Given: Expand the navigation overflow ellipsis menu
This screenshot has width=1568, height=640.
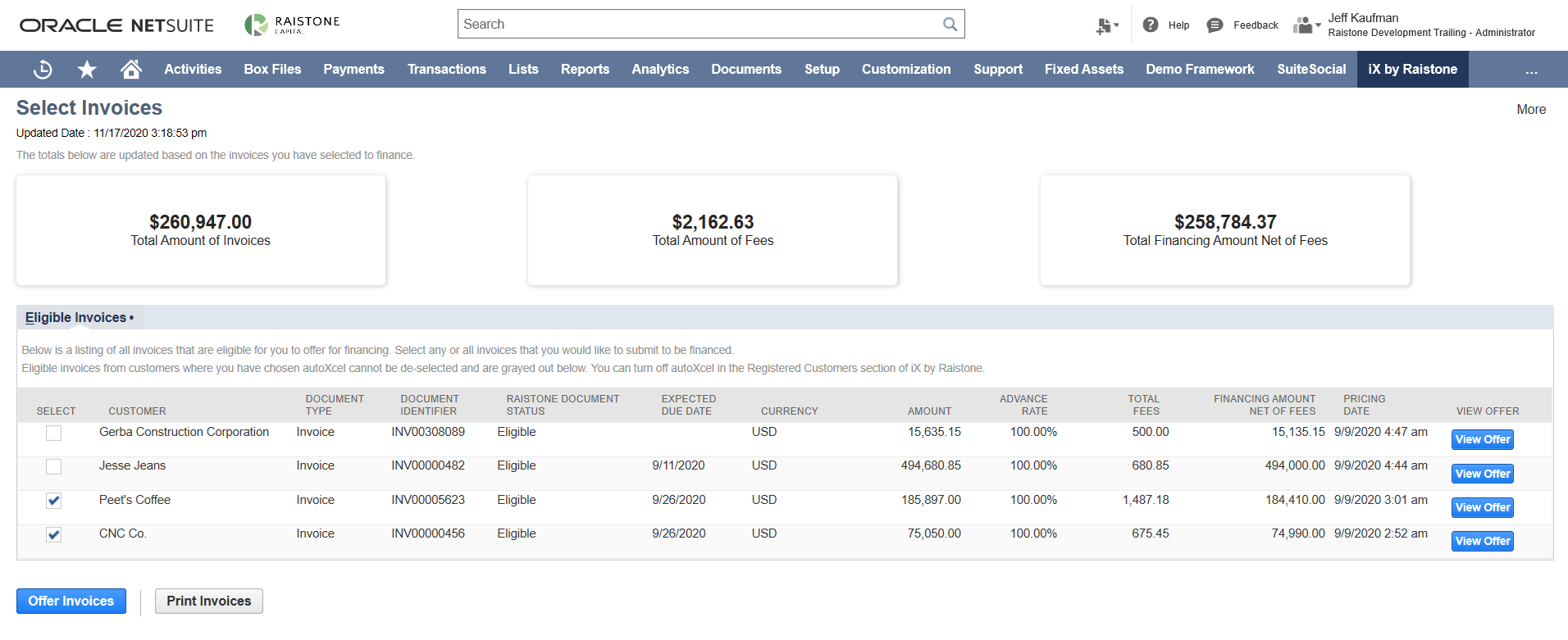Looking at the screenshot, I should click(1531, 70).
